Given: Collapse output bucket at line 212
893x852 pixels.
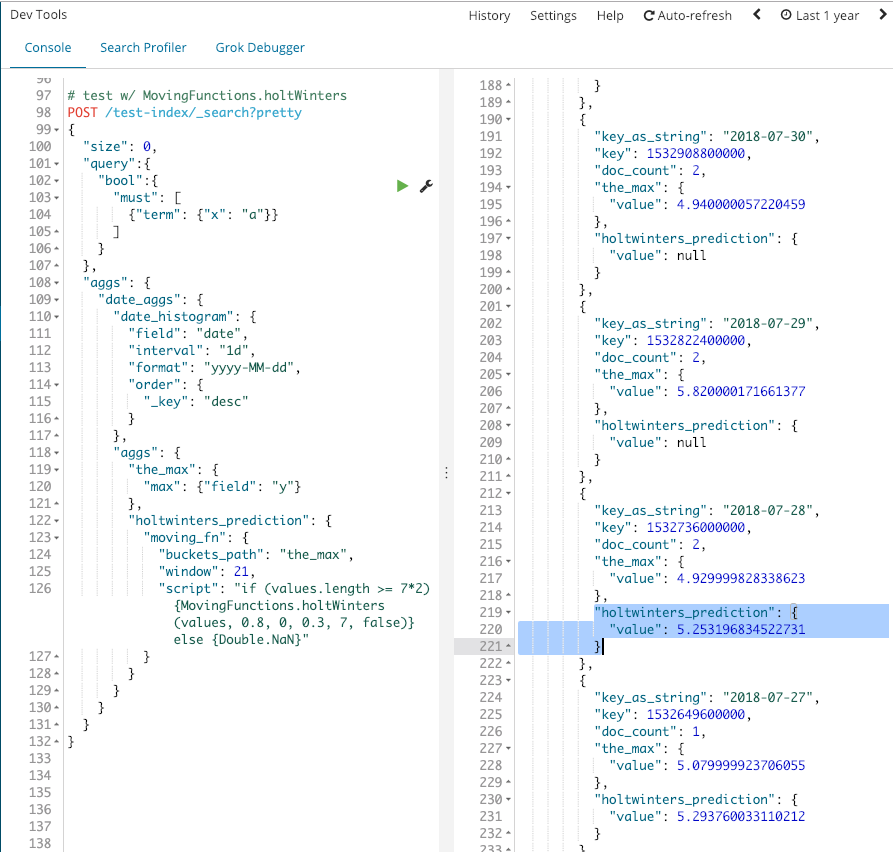Looking at the screenshot, I should coord(508,494).
